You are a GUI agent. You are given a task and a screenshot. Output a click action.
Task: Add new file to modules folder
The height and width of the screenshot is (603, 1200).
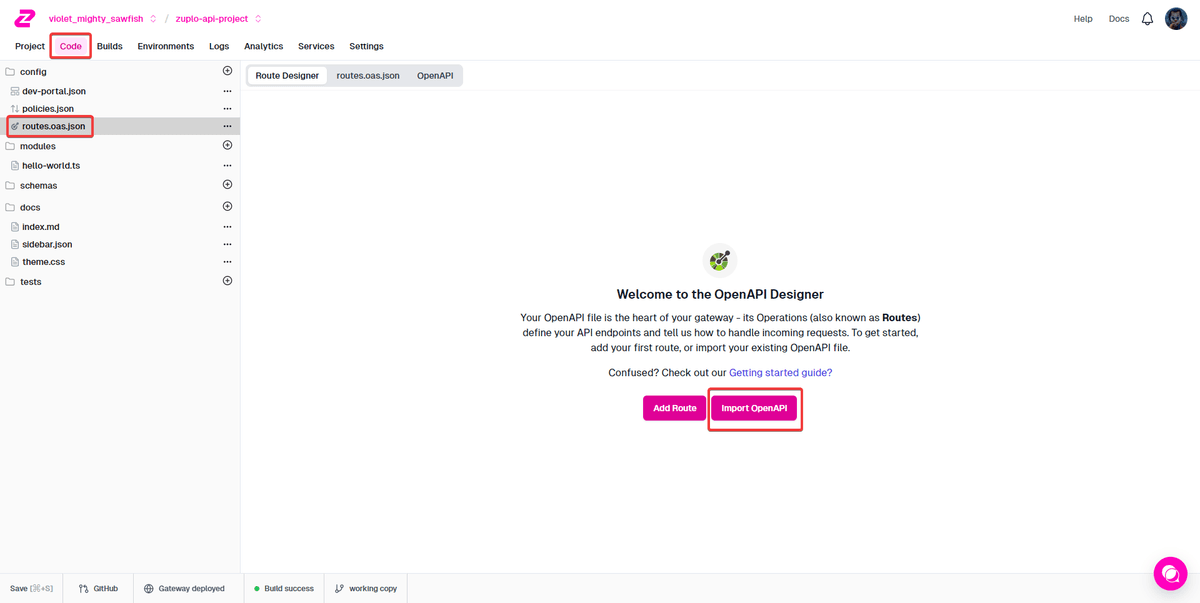227,146
